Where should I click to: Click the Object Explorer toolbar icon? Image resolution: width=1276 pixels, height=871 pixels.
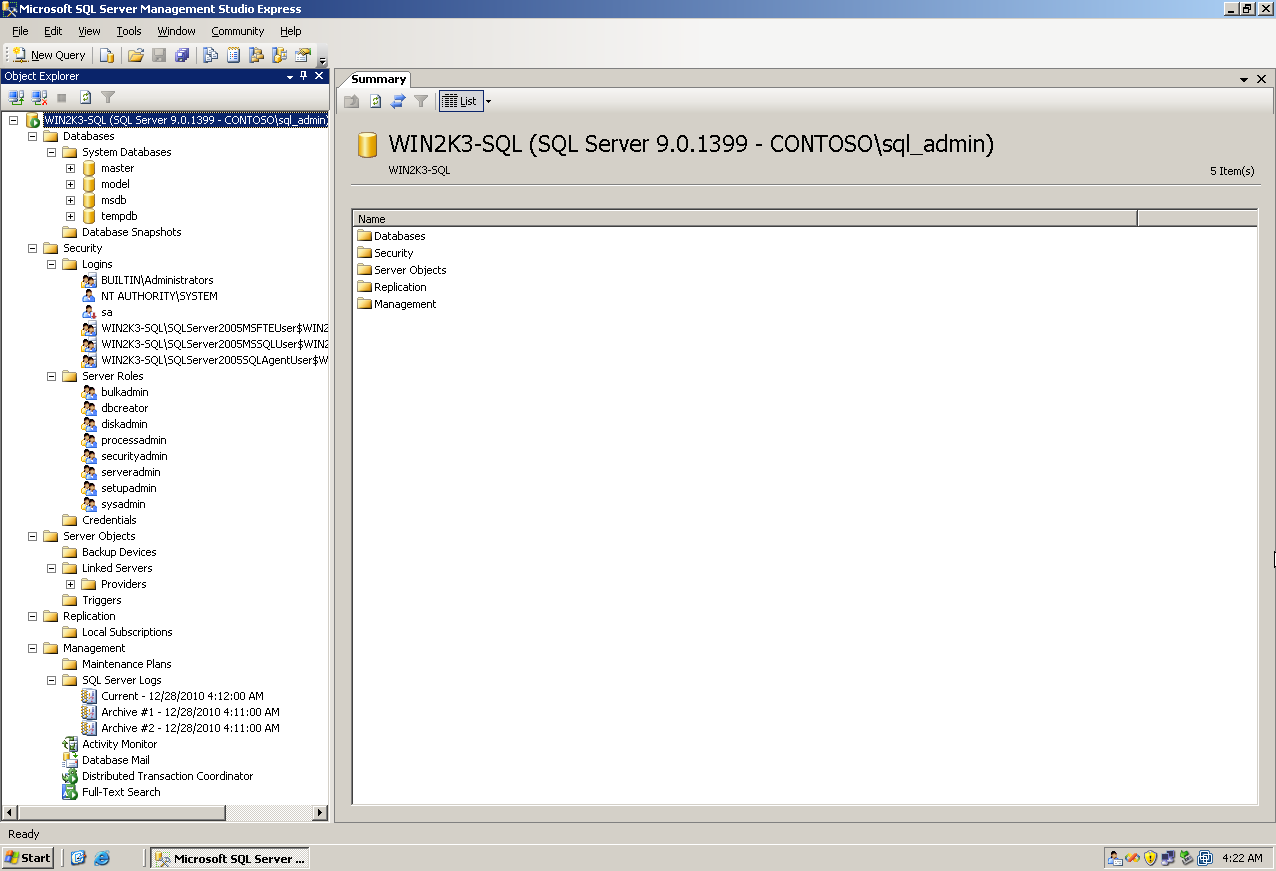point(257,55)
